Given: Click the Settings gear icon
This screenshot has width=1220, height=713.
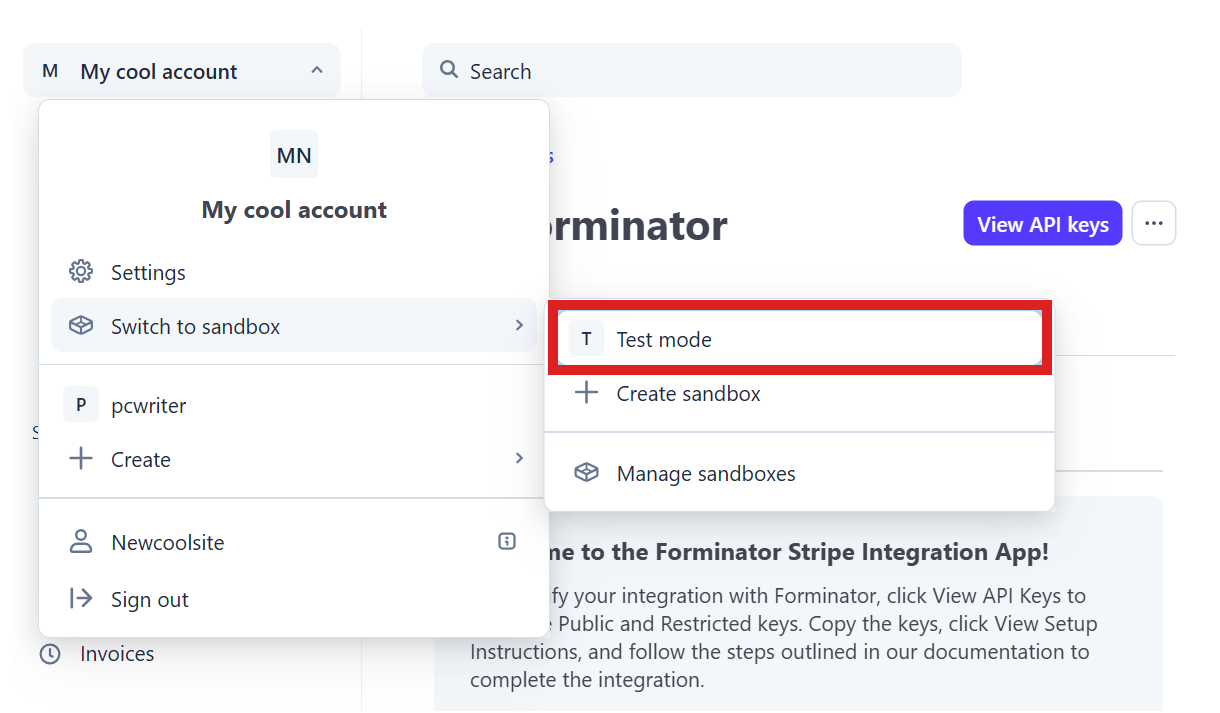Looking at the screenshot, I should click(x=81, y=272).
